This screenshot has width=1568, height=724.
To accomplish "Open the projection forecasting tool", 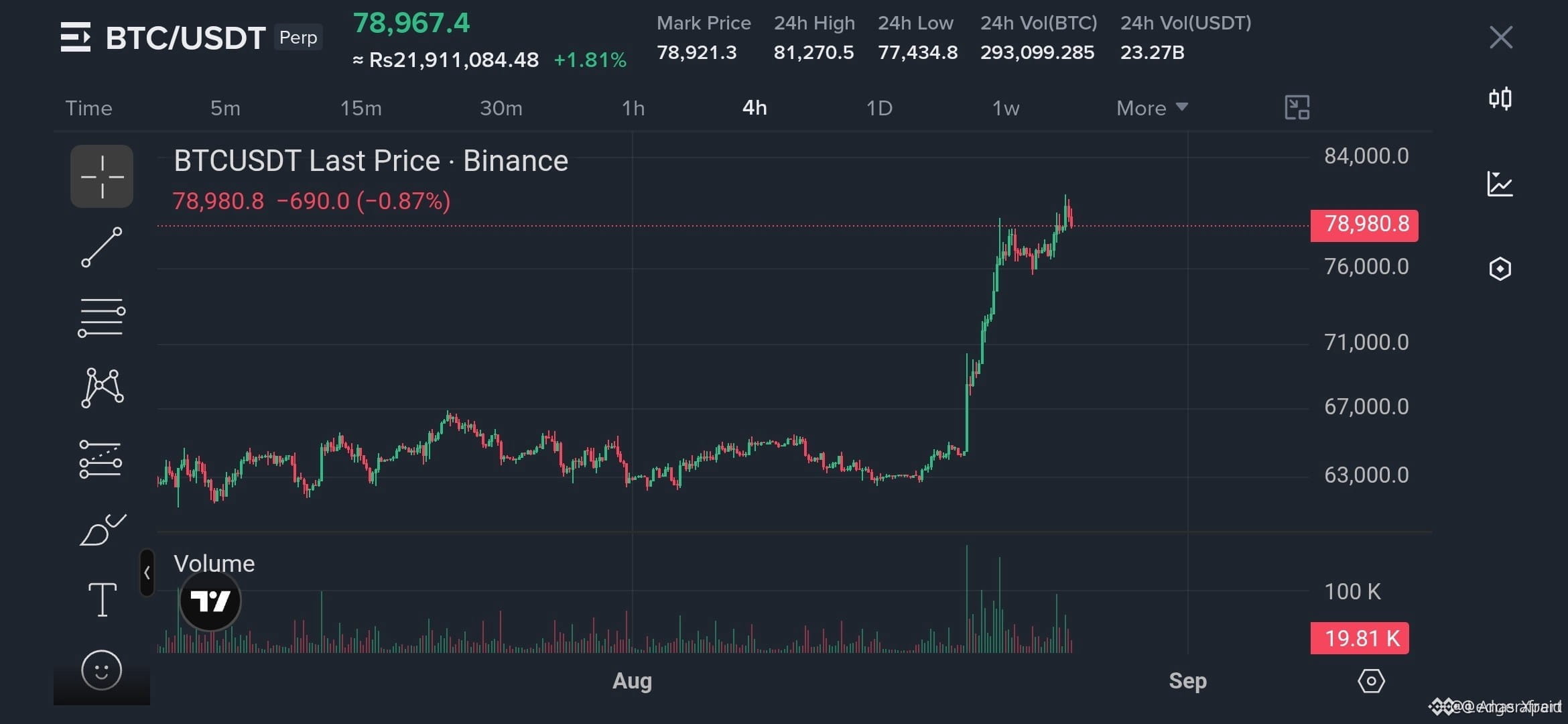I will [101, 459].
